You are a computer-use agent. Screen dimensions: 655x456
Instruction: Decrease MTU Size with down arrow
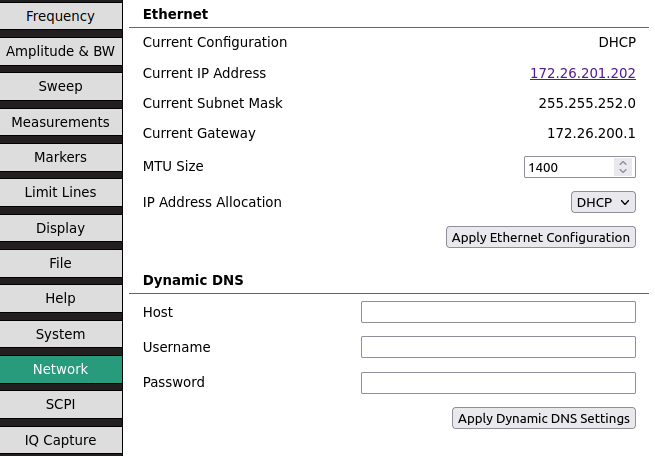coord(623,172)
